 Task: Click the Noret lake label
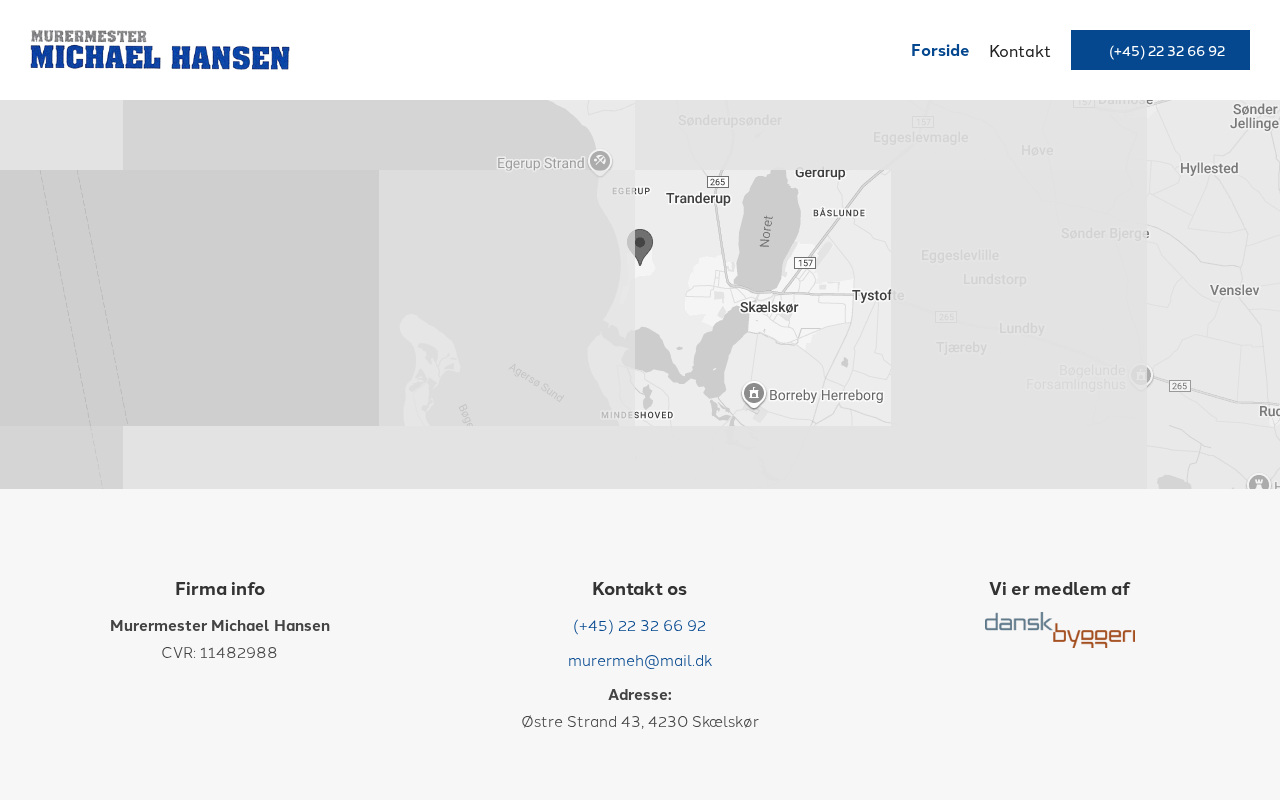(766, 231)
